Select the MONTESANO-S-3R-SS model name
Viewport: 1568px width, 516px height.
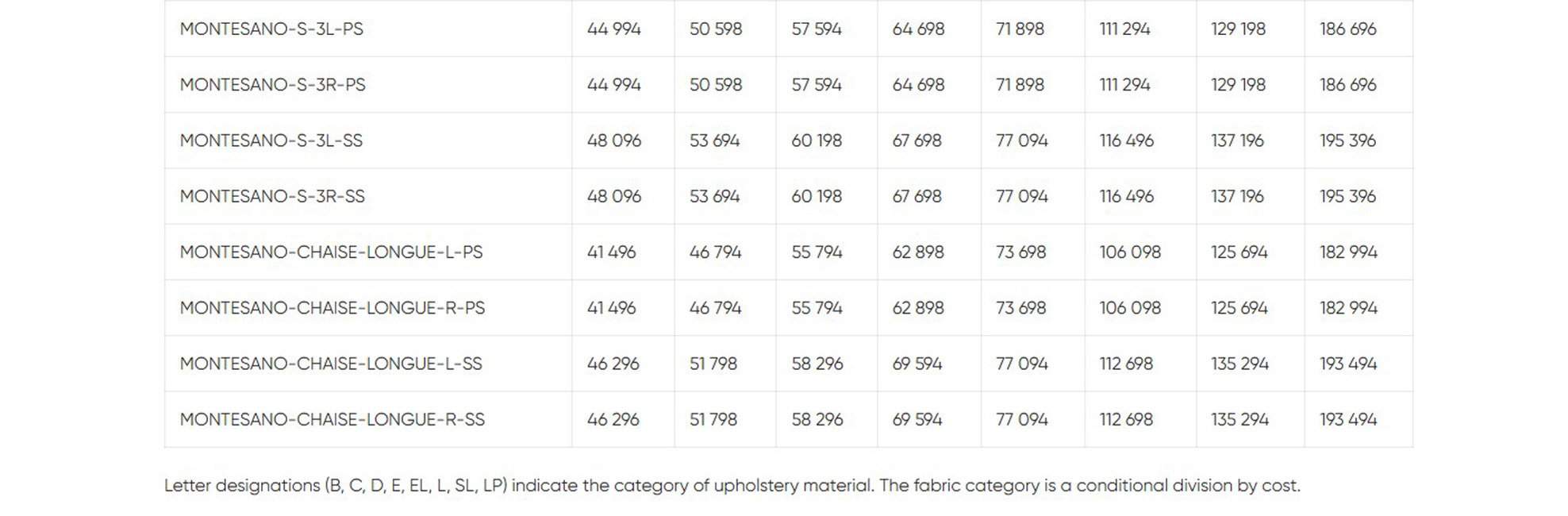pyautogui.click(x=272, y=196)
